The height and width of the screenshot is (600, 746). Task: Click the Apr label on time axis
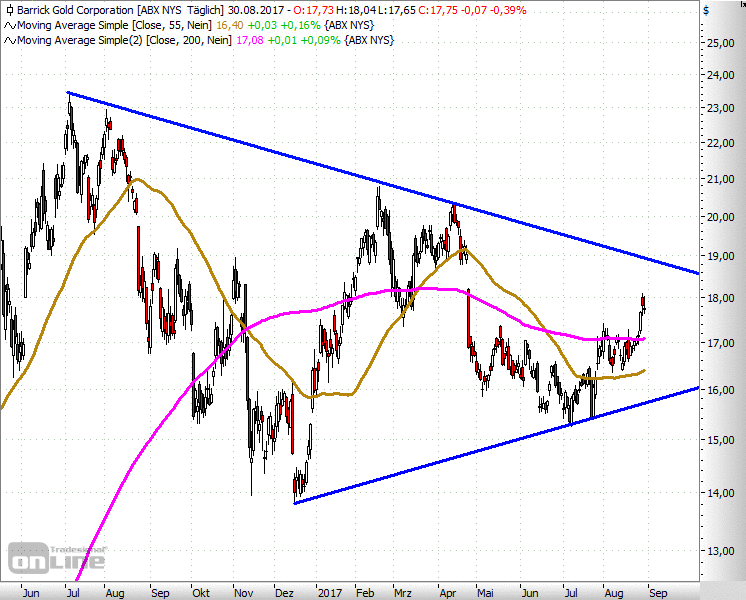click(448, 593)
